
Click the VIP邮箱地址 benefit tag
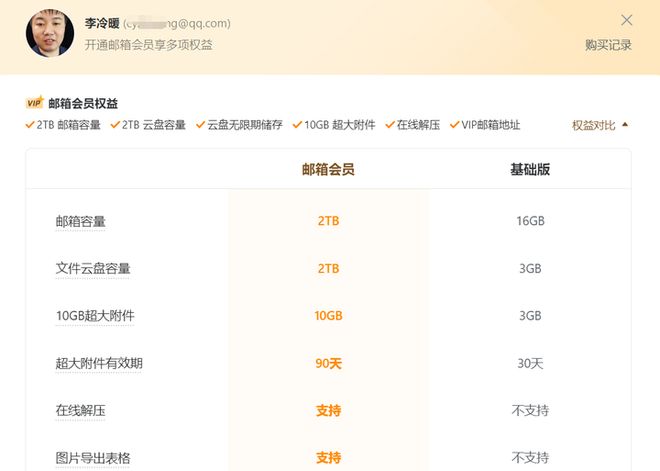click(x=485, y=125)
